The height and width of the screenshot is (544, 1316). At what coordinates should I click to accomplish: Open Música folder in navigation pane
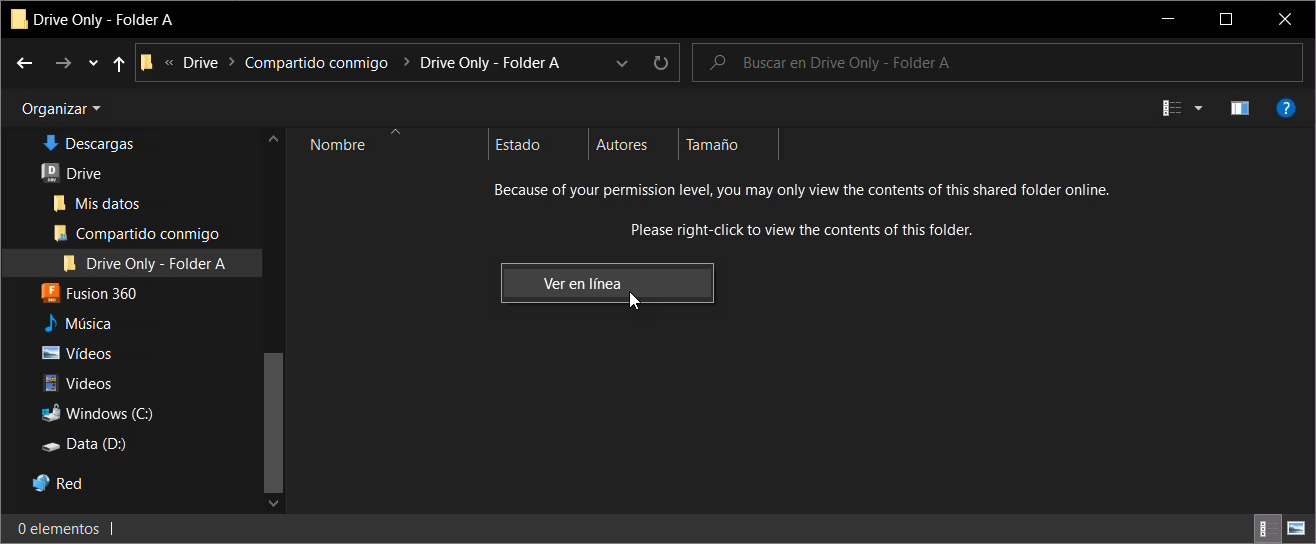[87, 323]
